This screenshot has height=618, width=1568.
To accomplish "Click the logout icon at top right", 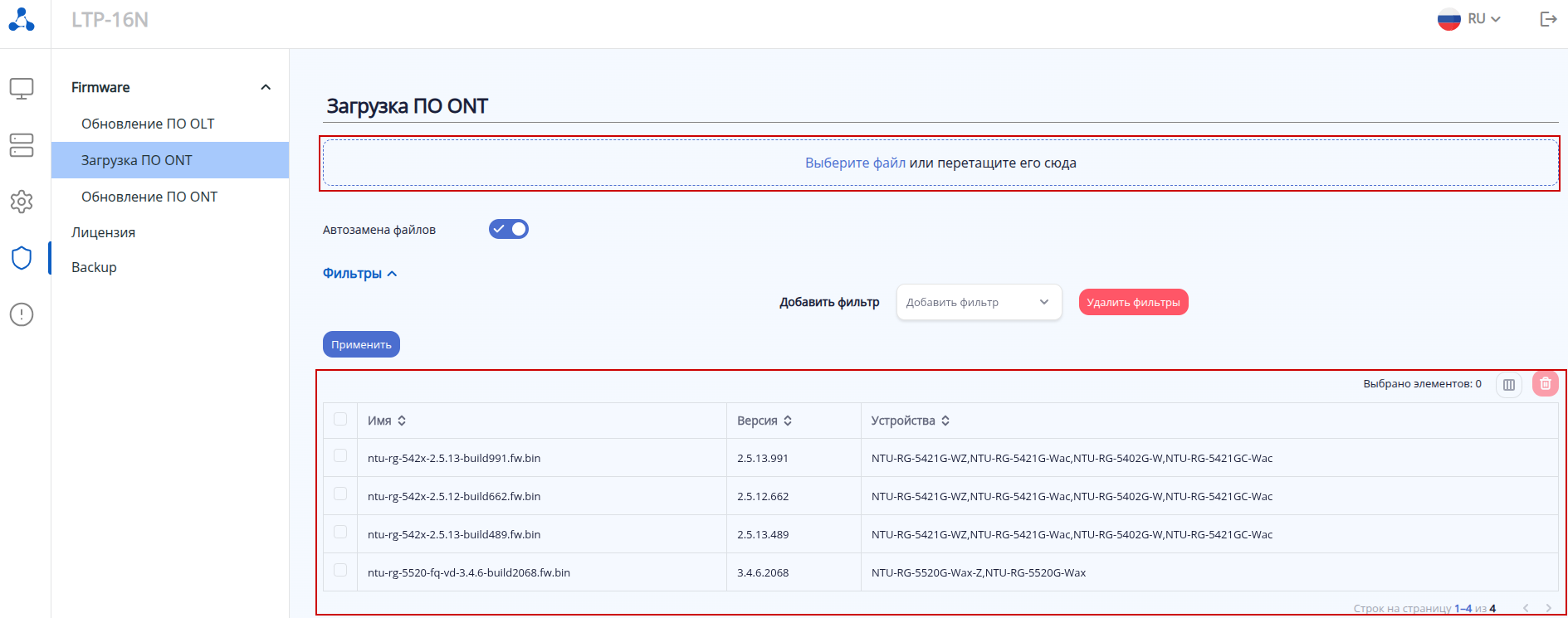I will pos(1548,19).
